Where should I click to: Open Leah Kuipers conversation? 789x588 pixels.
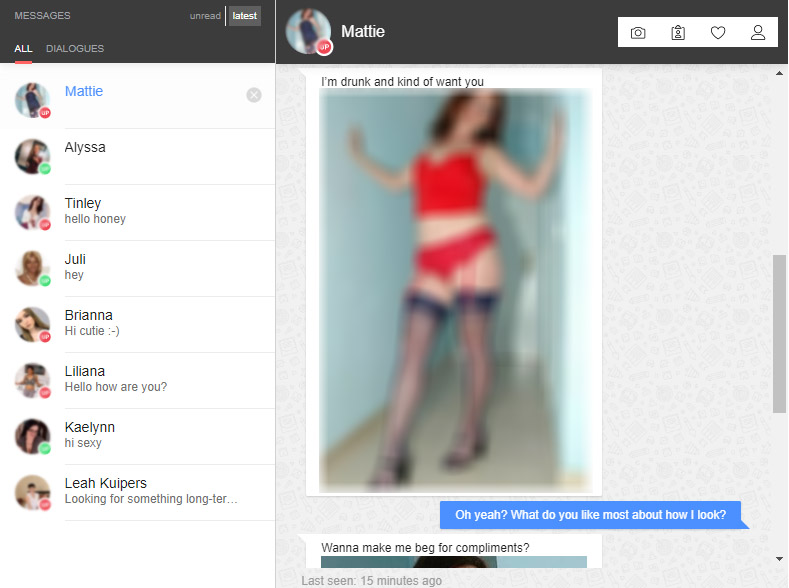pos(137,492)
